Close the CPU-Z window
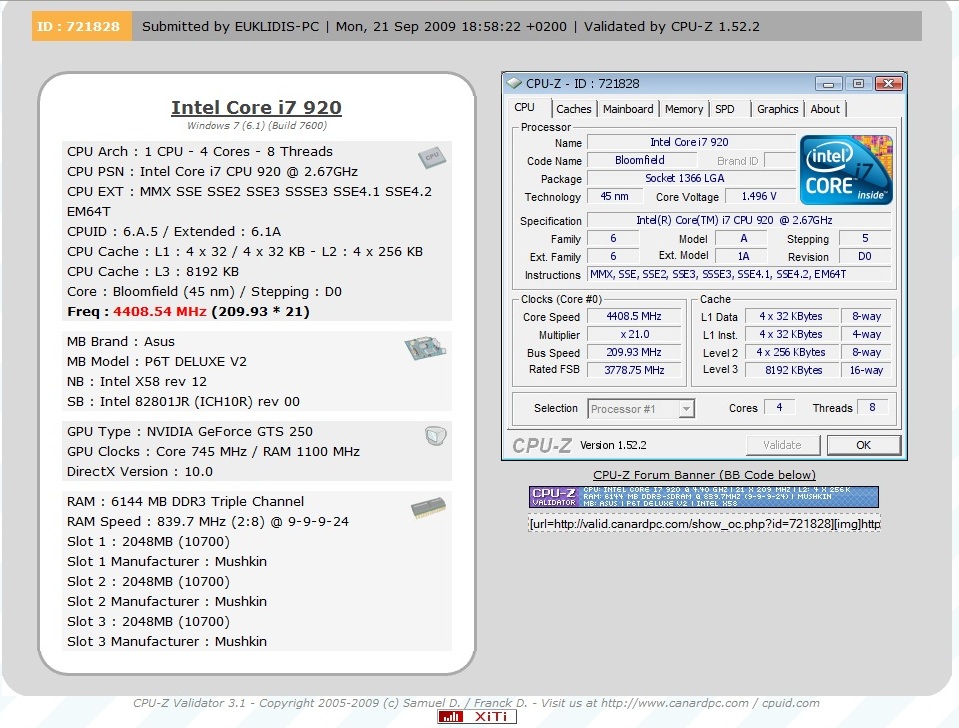This screenshot has height=728, width=959. [888, 83]
